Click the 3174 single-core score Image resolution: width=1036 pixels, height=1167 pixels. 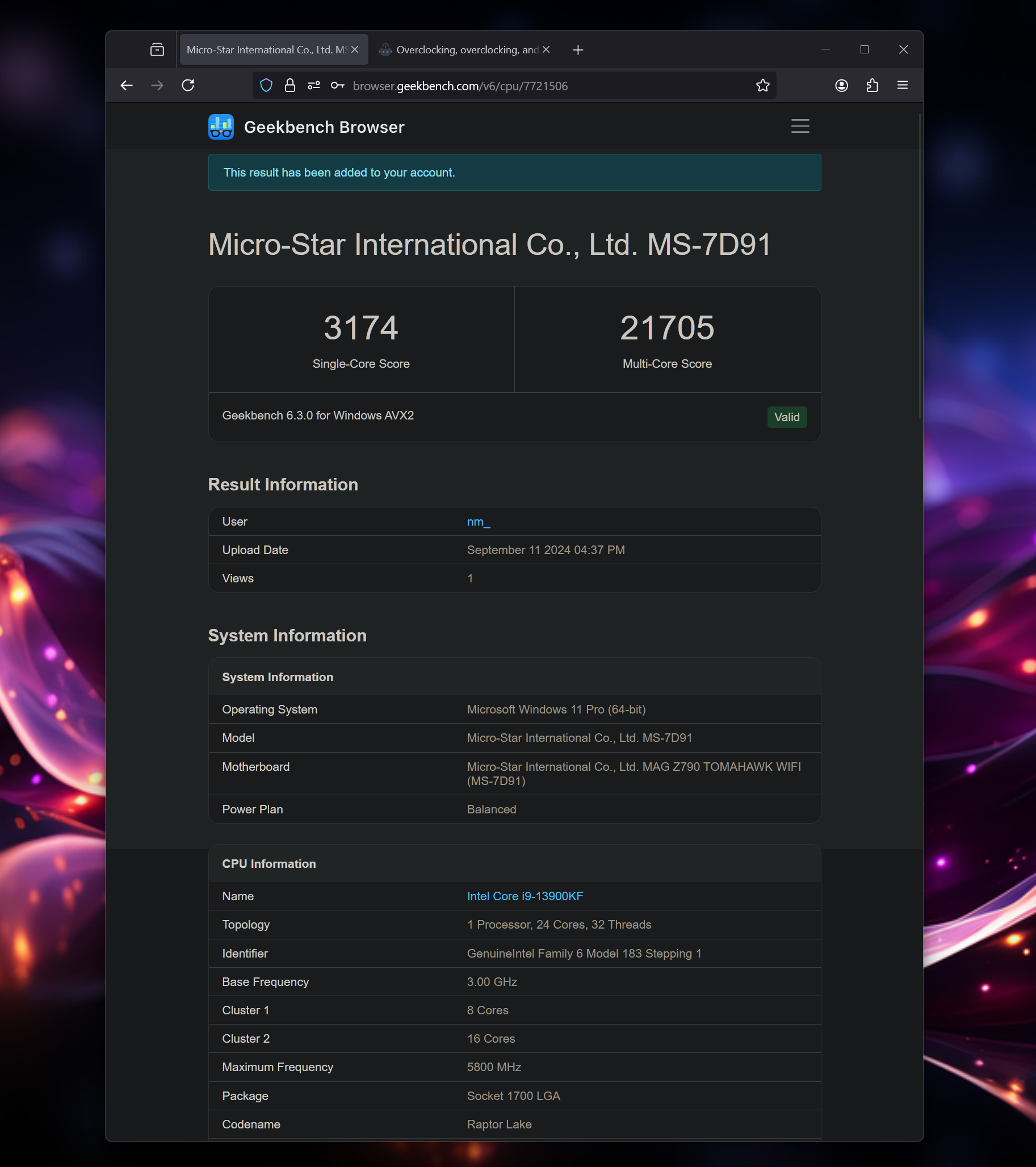[x=361, y=328]
